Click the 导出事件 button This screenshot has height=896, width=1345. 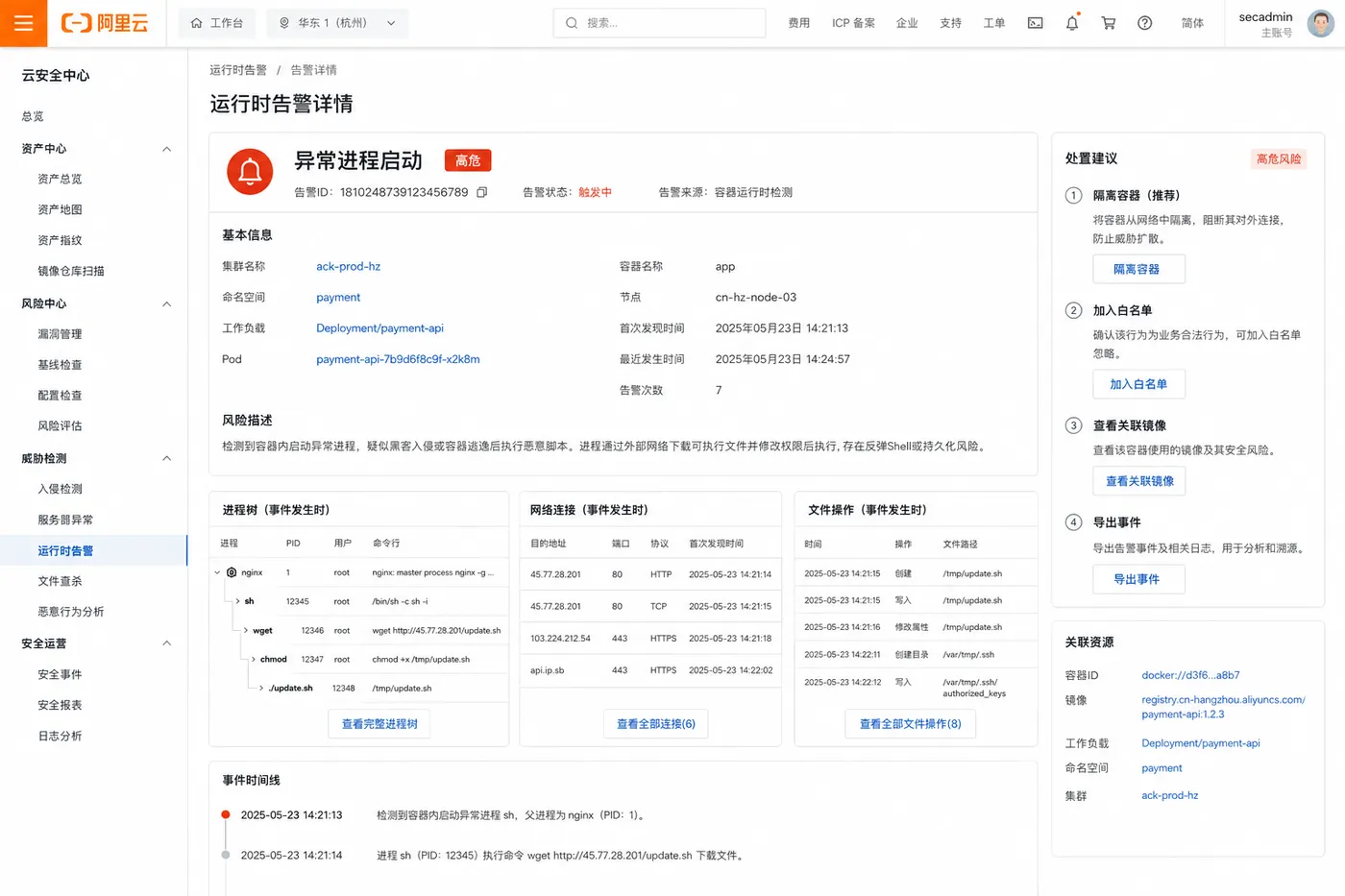(x=1138, y=579)
